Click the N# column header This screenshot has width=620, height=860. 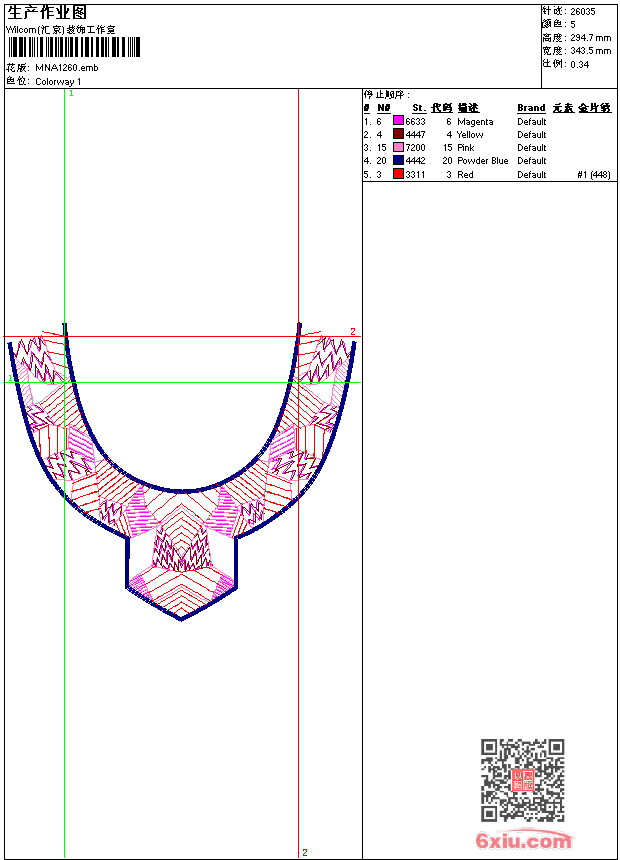coord(384,108)
